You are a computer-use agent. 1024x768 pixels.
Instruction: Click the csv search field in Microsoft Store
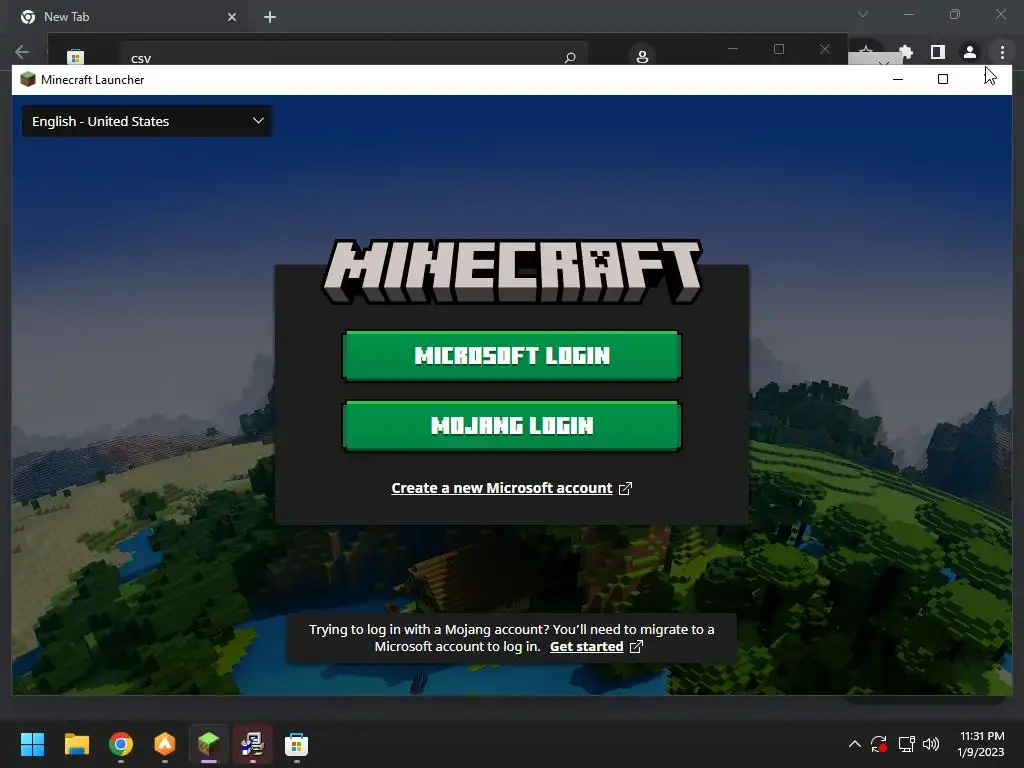[x=353, y=56]
